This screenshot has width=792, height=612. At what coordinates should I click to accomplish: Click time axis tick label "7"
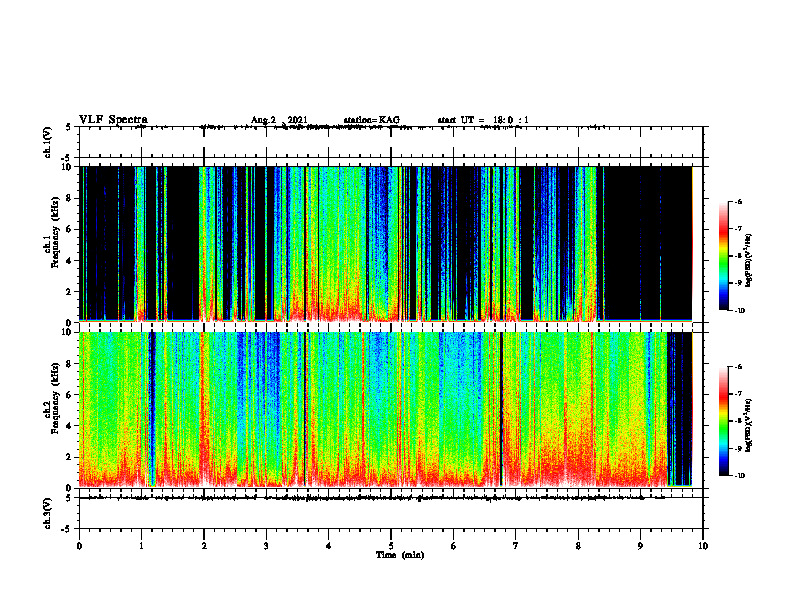coord(516,546)
